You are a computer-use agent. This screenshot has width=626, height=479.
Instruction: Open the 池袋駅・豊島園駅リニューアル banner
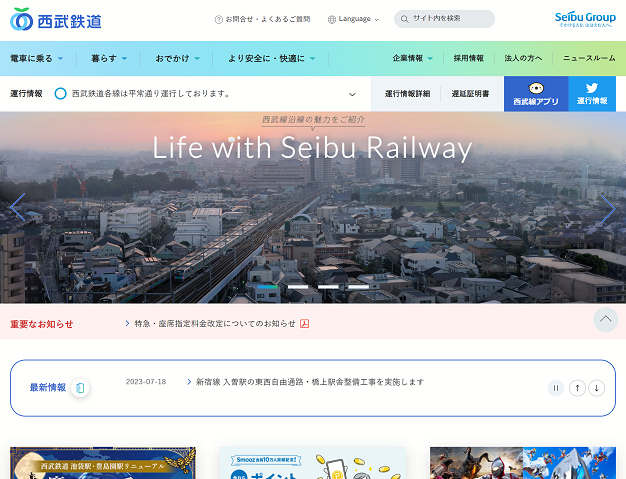click(x=103, y=463)
